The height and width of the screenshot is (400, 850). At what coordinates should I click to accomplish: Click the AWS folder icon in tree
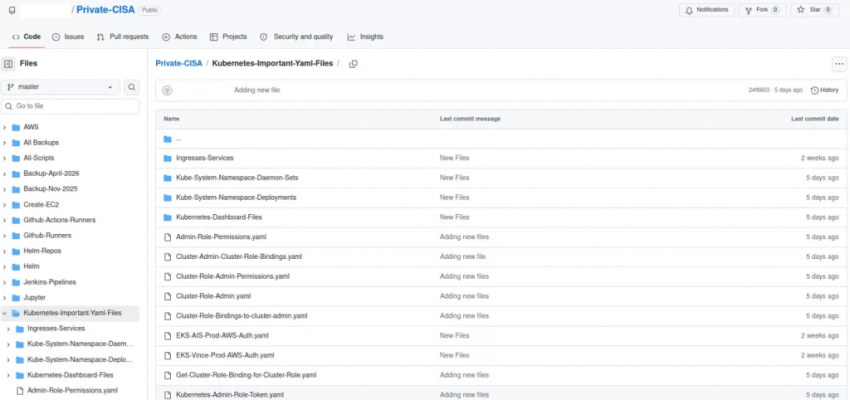pos(16,127)
